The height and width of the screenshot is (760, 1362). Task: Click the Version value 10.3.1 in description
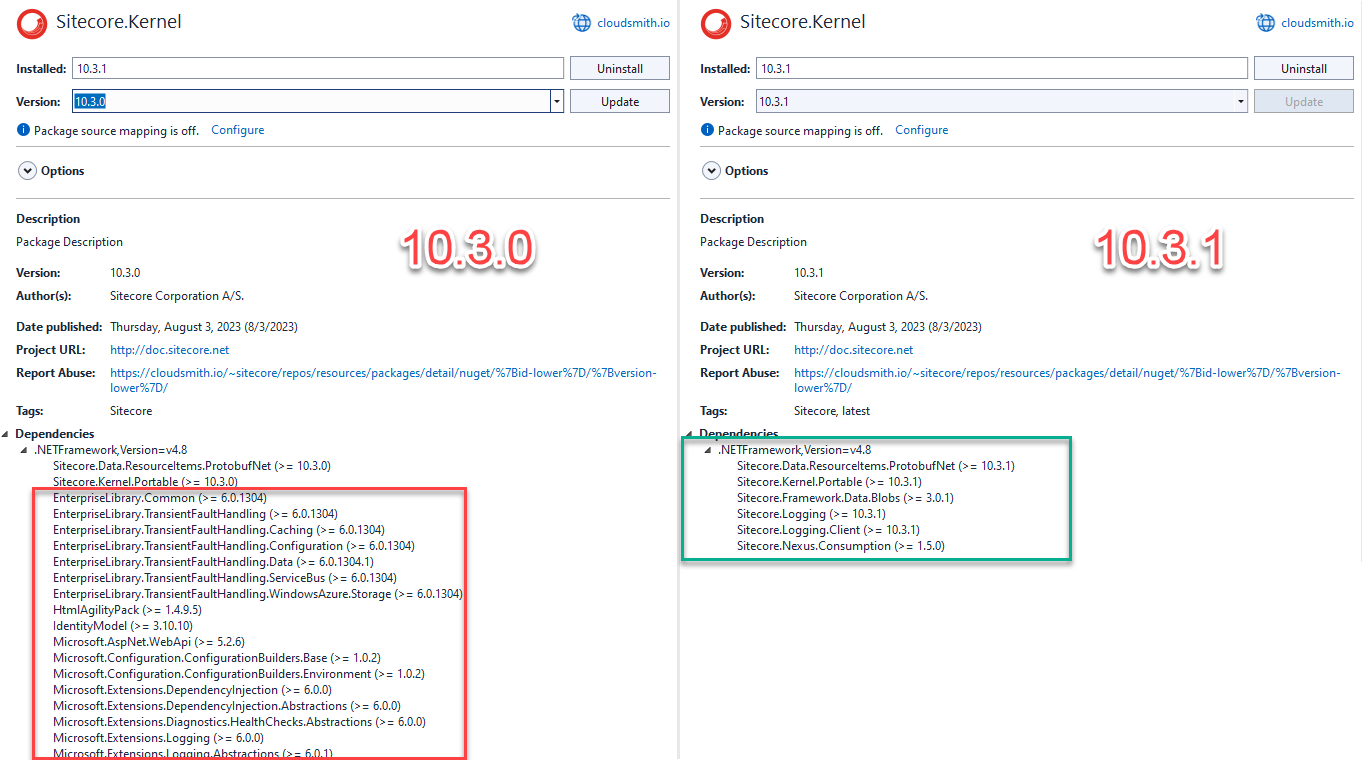coord(809,273)
